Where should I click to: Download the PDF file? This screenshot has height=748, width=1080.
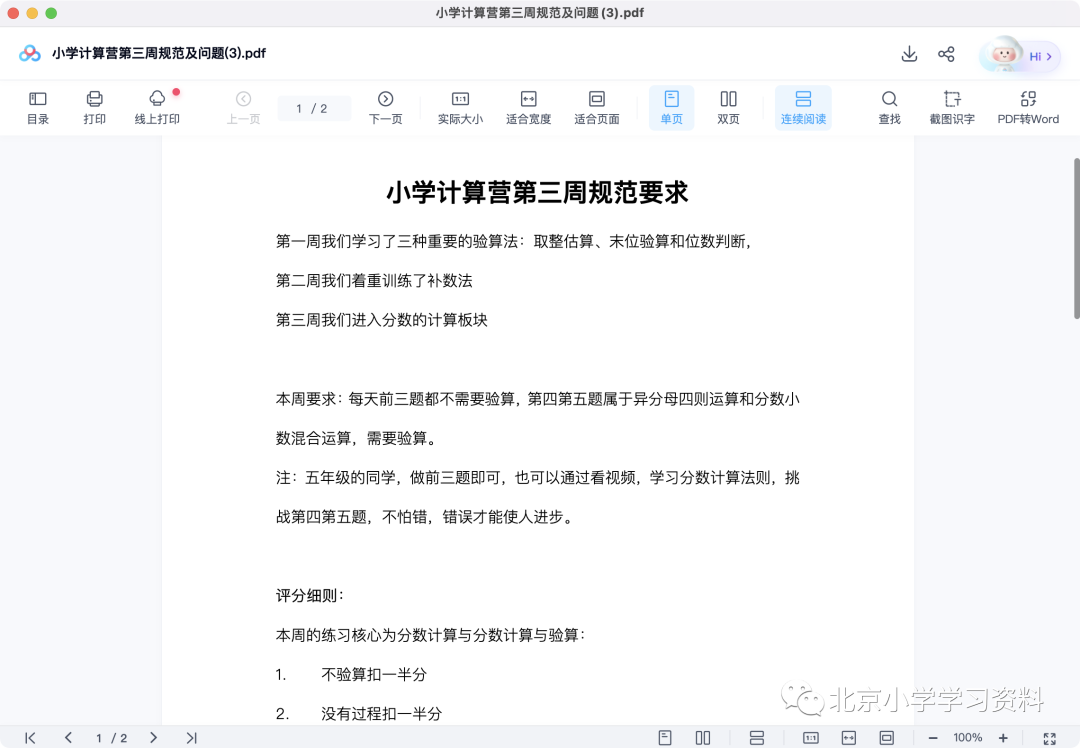pos(909,54)
